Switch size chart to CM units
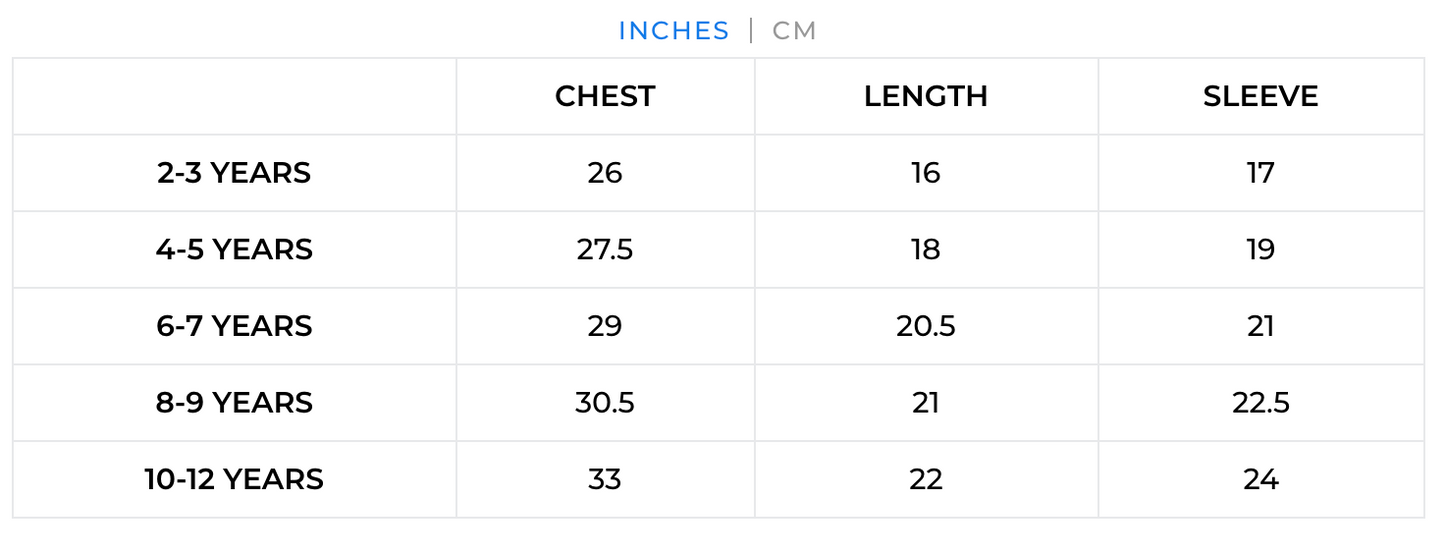 click(x=795, y=31)
